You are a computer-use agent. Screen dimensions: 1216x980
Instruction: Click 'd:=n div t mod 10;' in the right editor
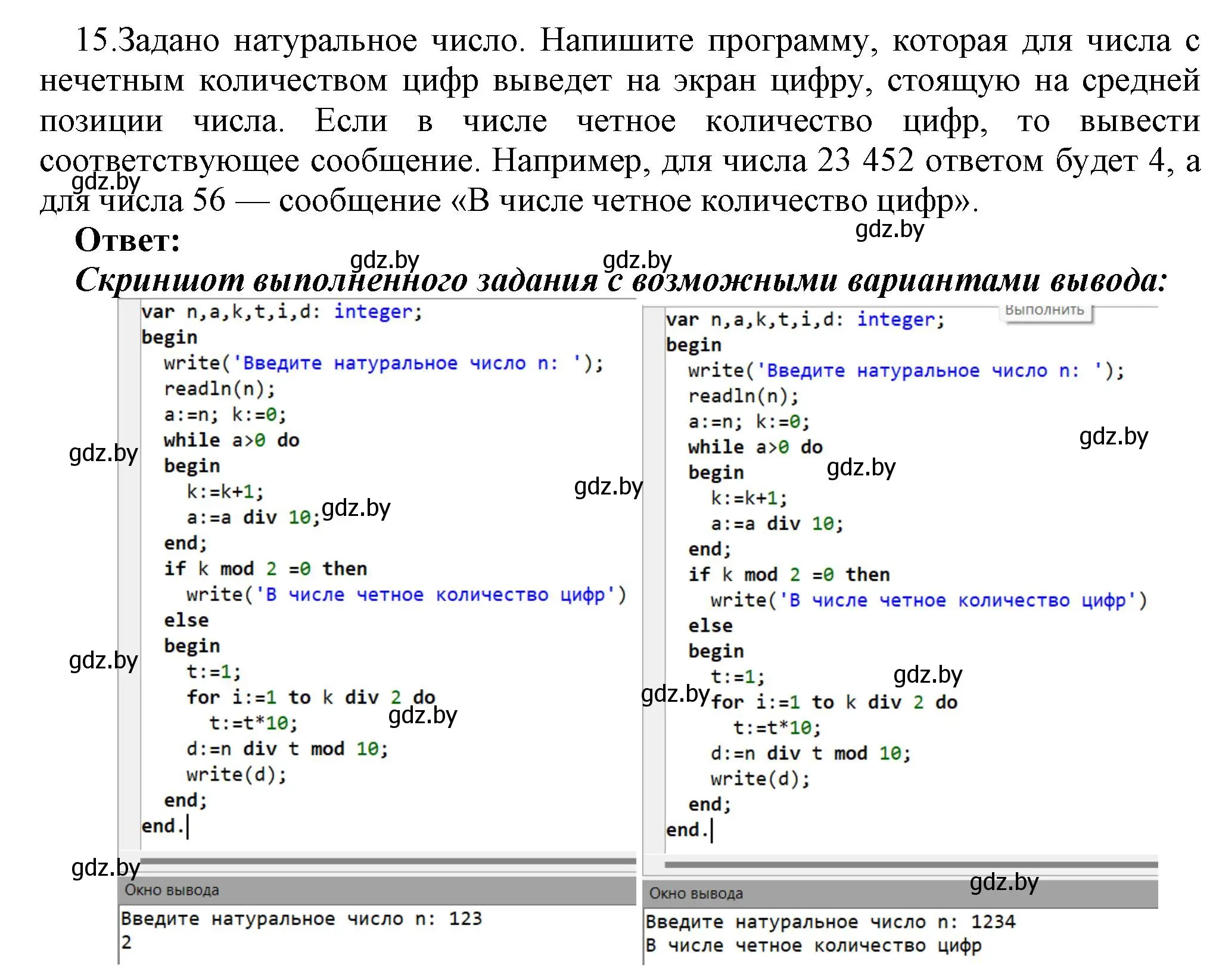(811, 753)
